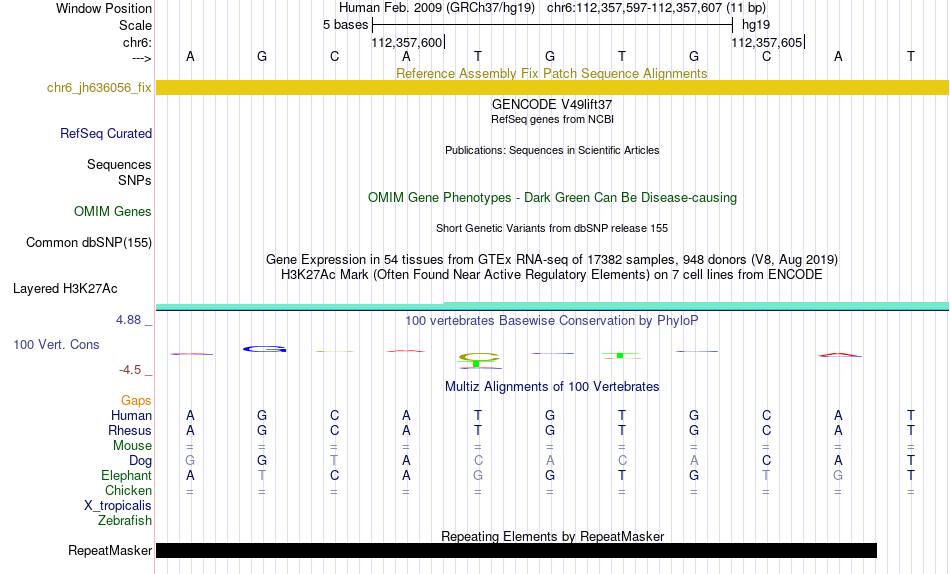
Task: Click the Scale label
Action: (135, 25)
